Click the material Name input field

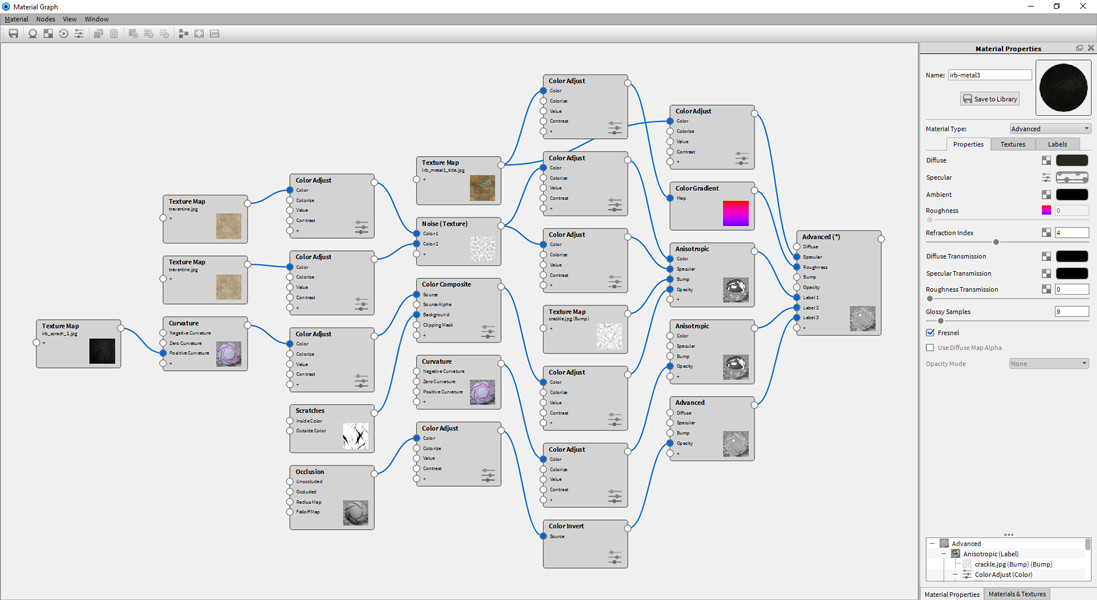tap(989, 75)
